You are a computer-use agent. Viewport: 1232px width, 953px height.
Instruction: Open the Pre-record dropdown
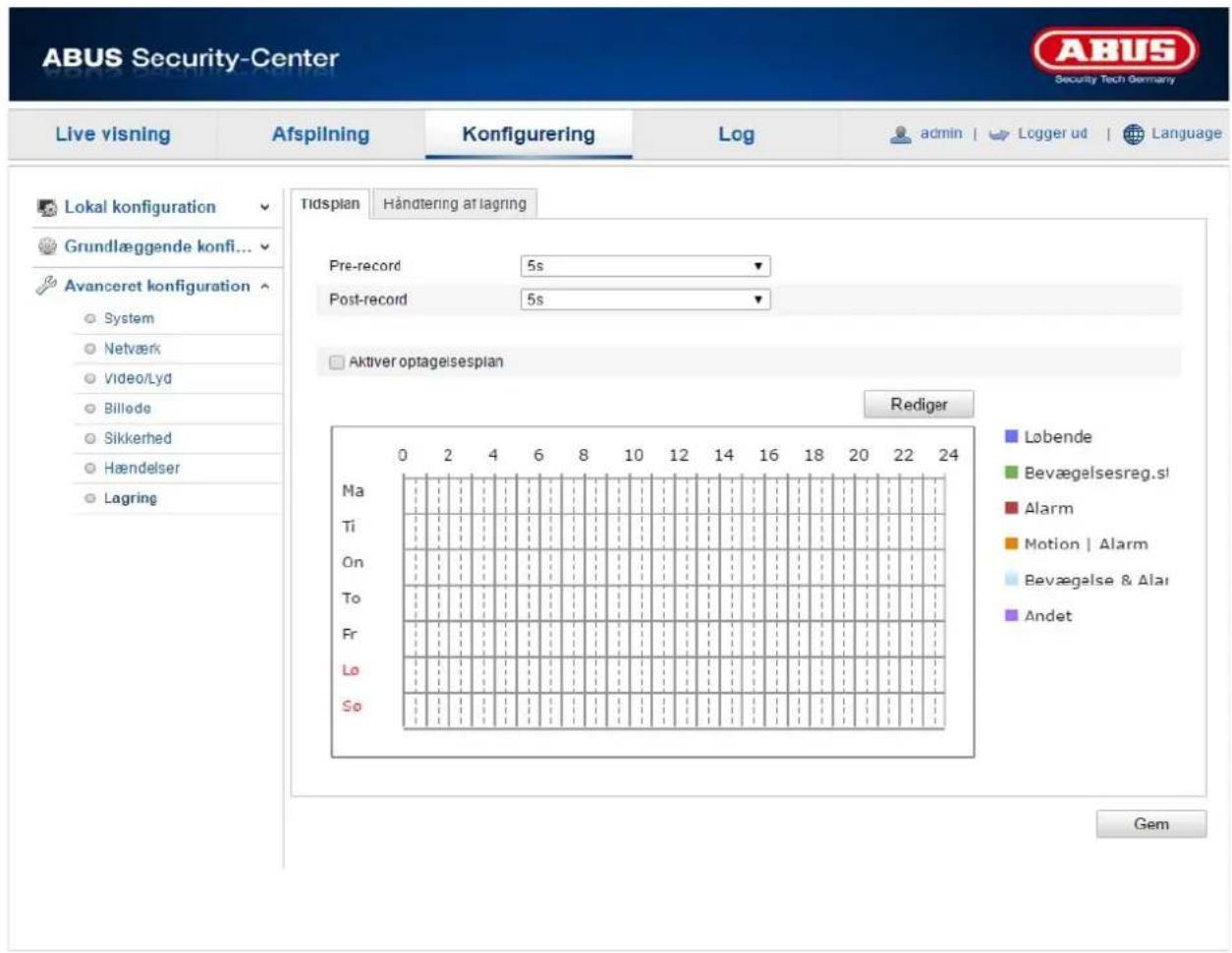click(x=644, y=266)
